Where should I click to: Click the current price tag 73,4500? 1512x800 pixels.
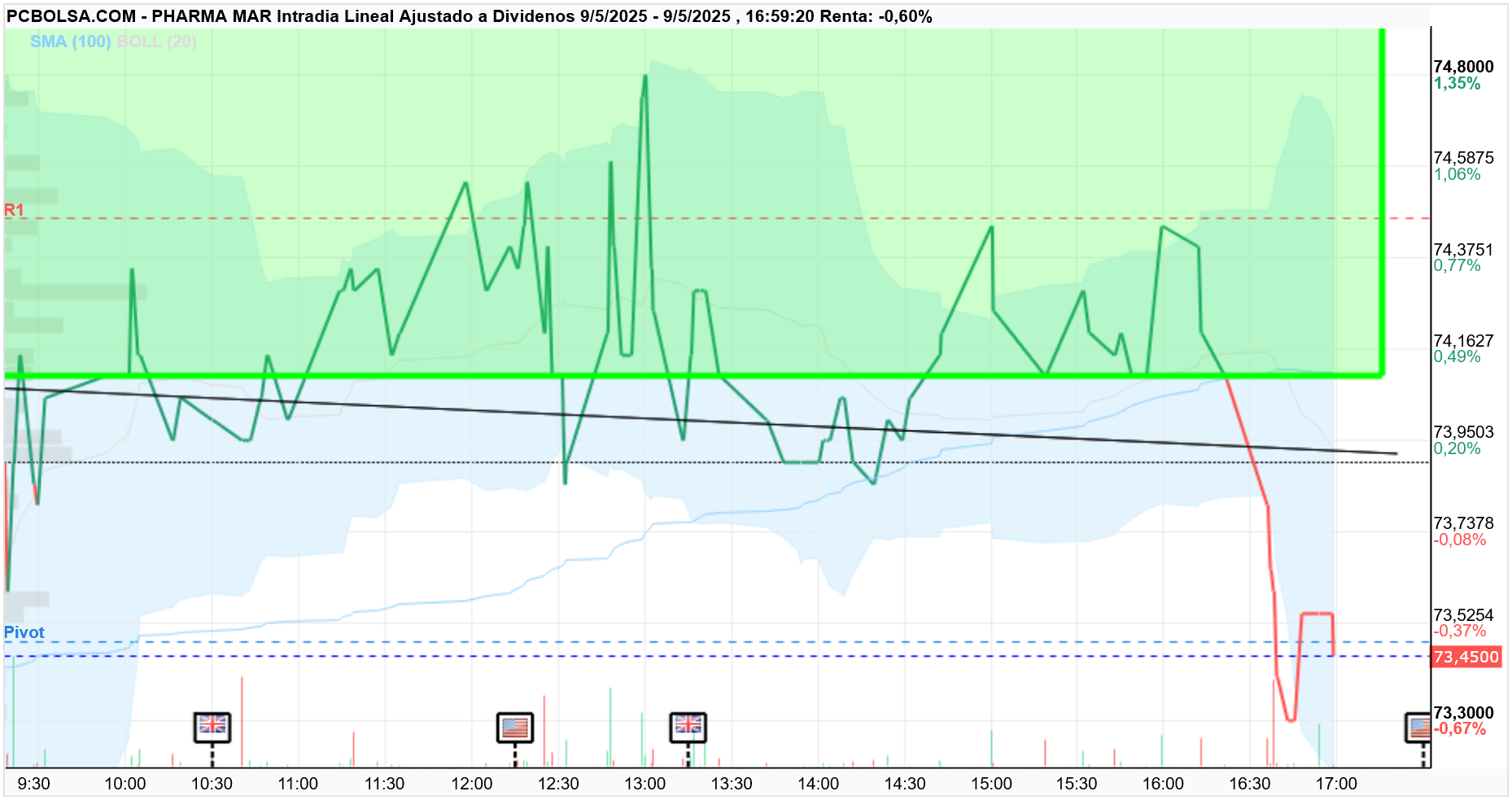coord(1466,657)
